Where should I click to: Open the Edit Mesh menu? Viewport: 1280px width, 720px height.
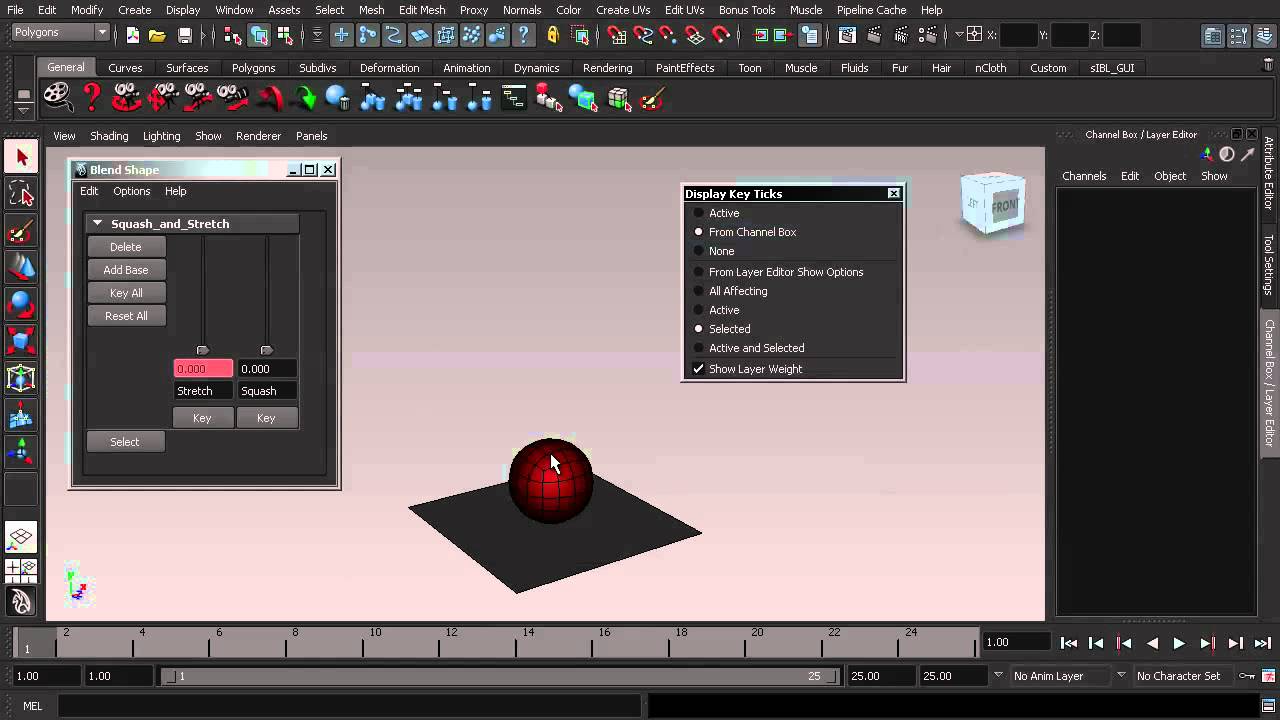pyautogui.click(x=422, y=10)
